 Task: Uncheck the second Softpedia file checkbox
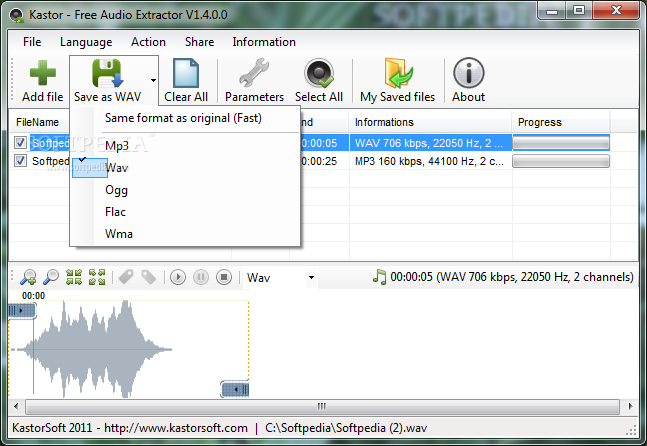tap(20, 160)
